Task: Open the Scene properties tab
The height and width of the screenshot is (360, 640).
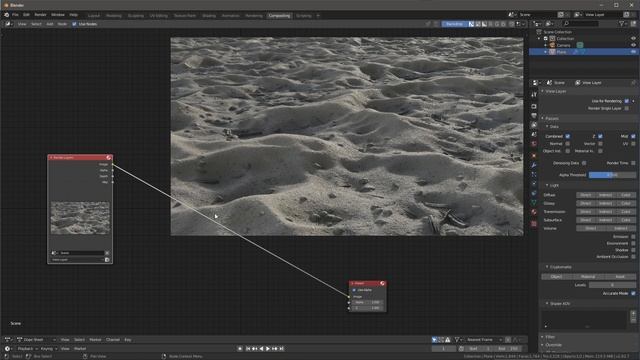Action: coord(534,134)
